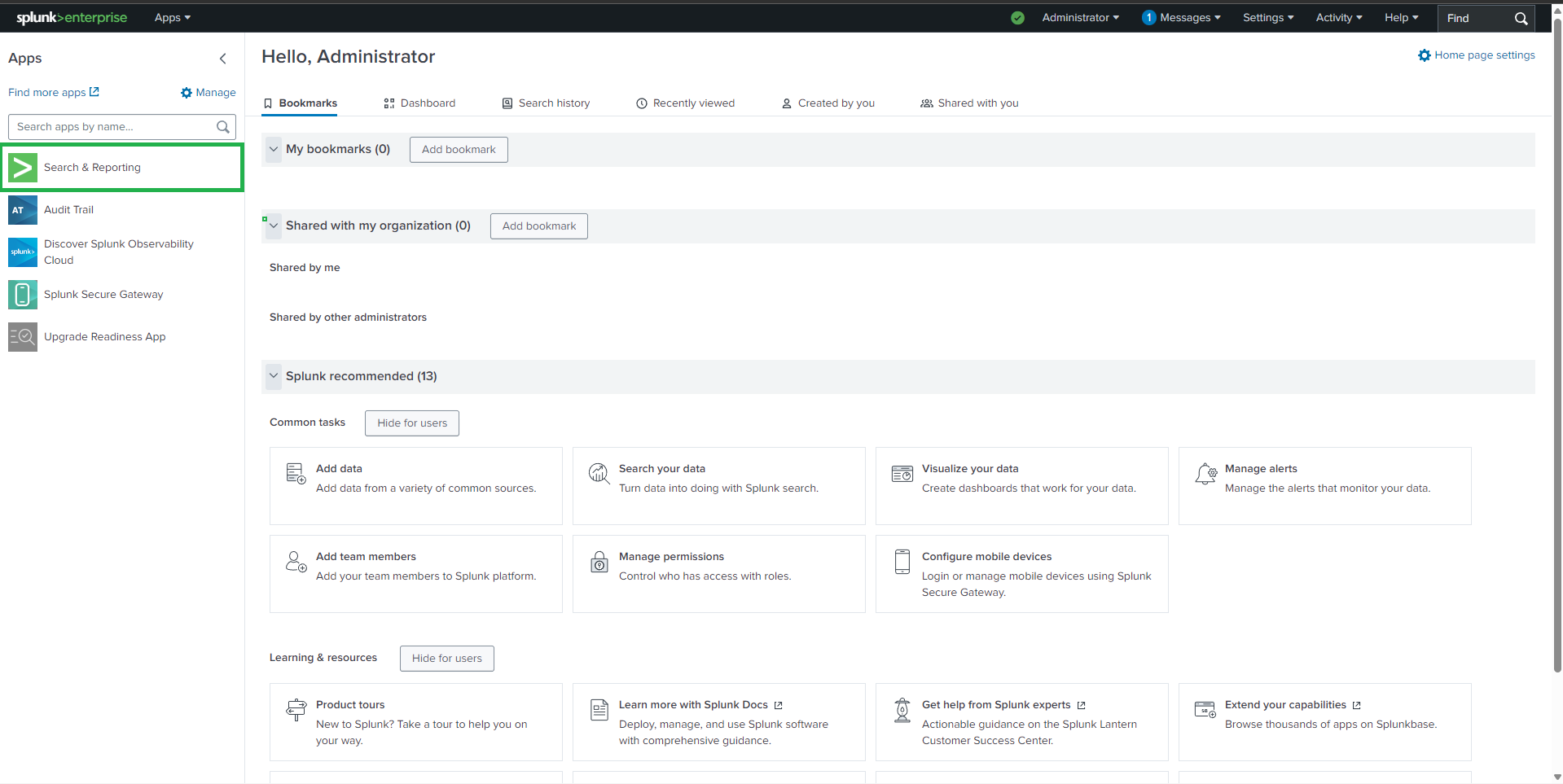Click the Visualize your data card title

point(970,469)
